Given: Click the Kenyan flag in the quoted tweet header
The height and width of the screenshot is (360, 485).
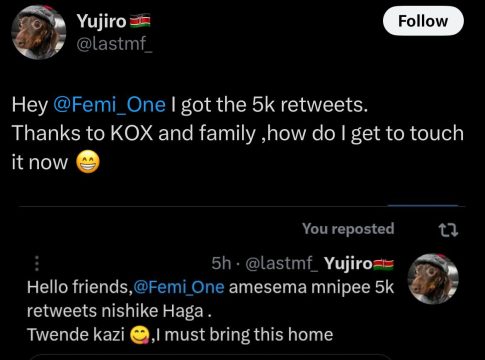Looking at the screenshot, I should point(384,264).
